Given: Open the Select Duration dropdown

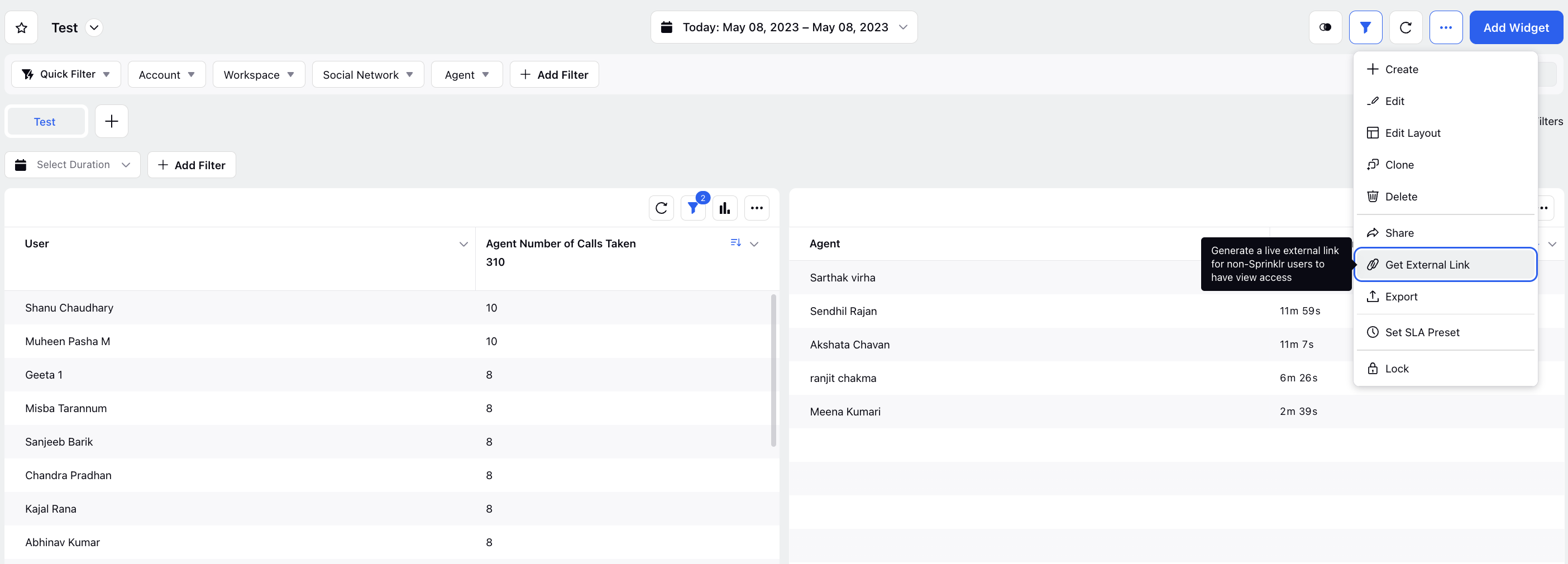Looking at the screenshot, I should [x=73, y=165].
